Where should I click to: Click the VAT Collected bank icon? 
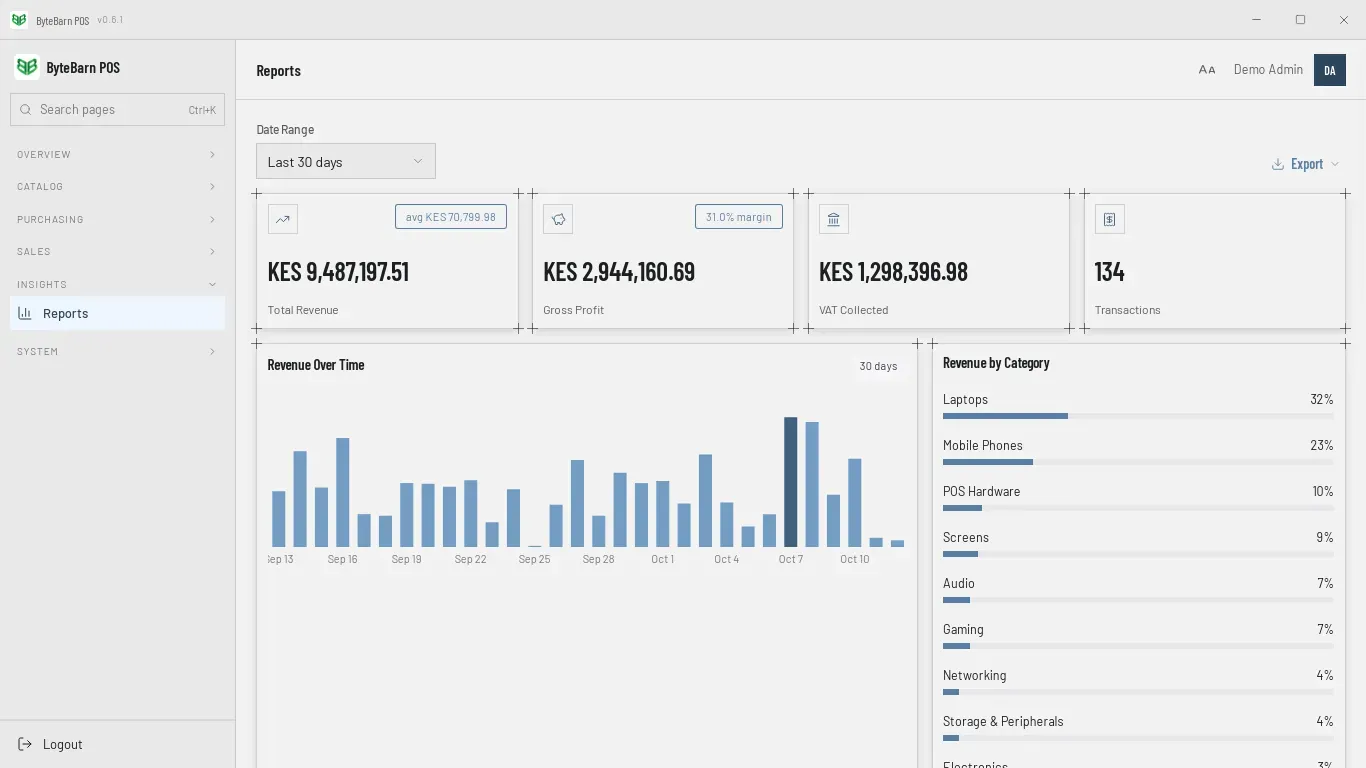coord(834,219)
